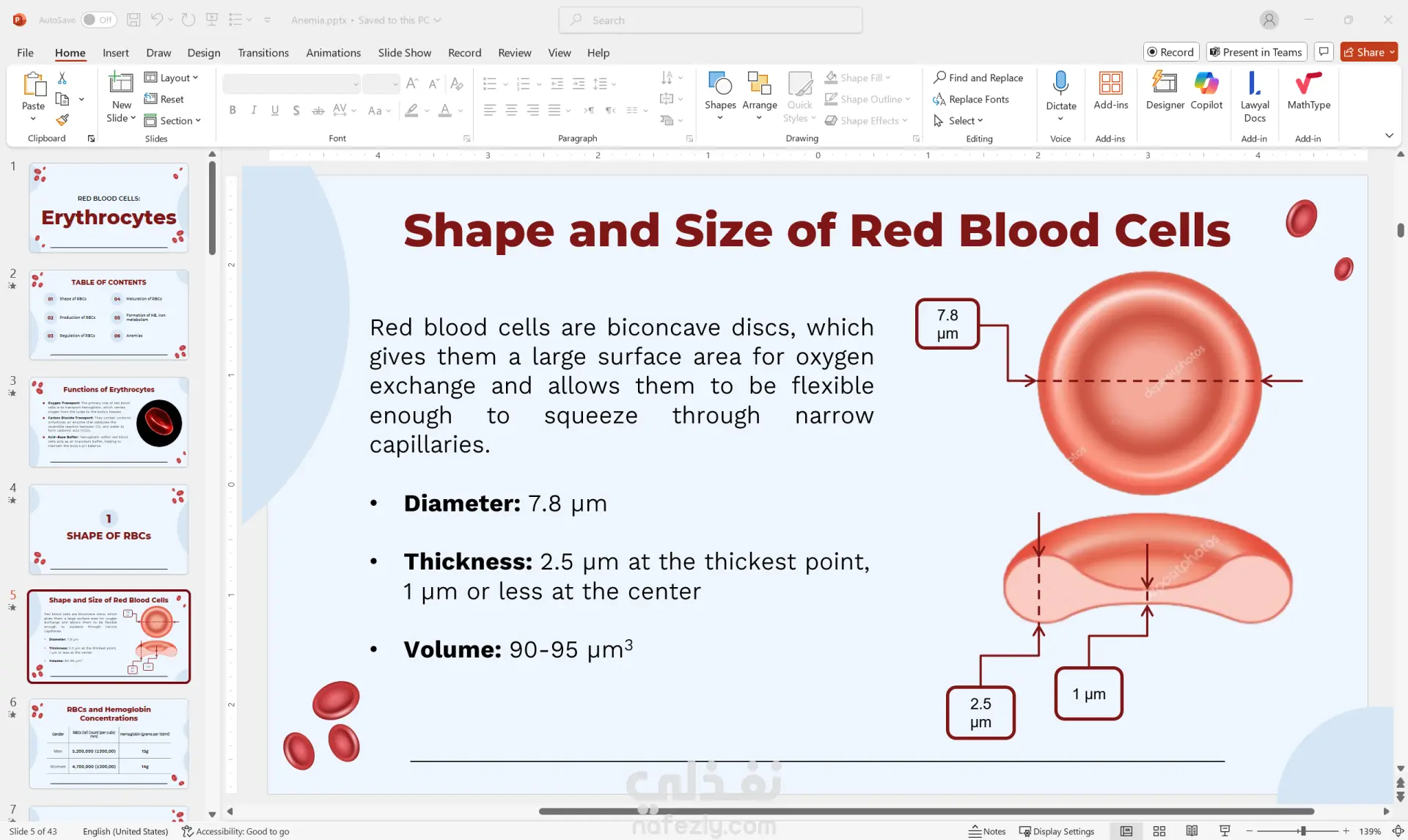This screenshot has width=1408, height=840.
Task: Click the Present in Teams button
Action: (x=1255, y=52)
